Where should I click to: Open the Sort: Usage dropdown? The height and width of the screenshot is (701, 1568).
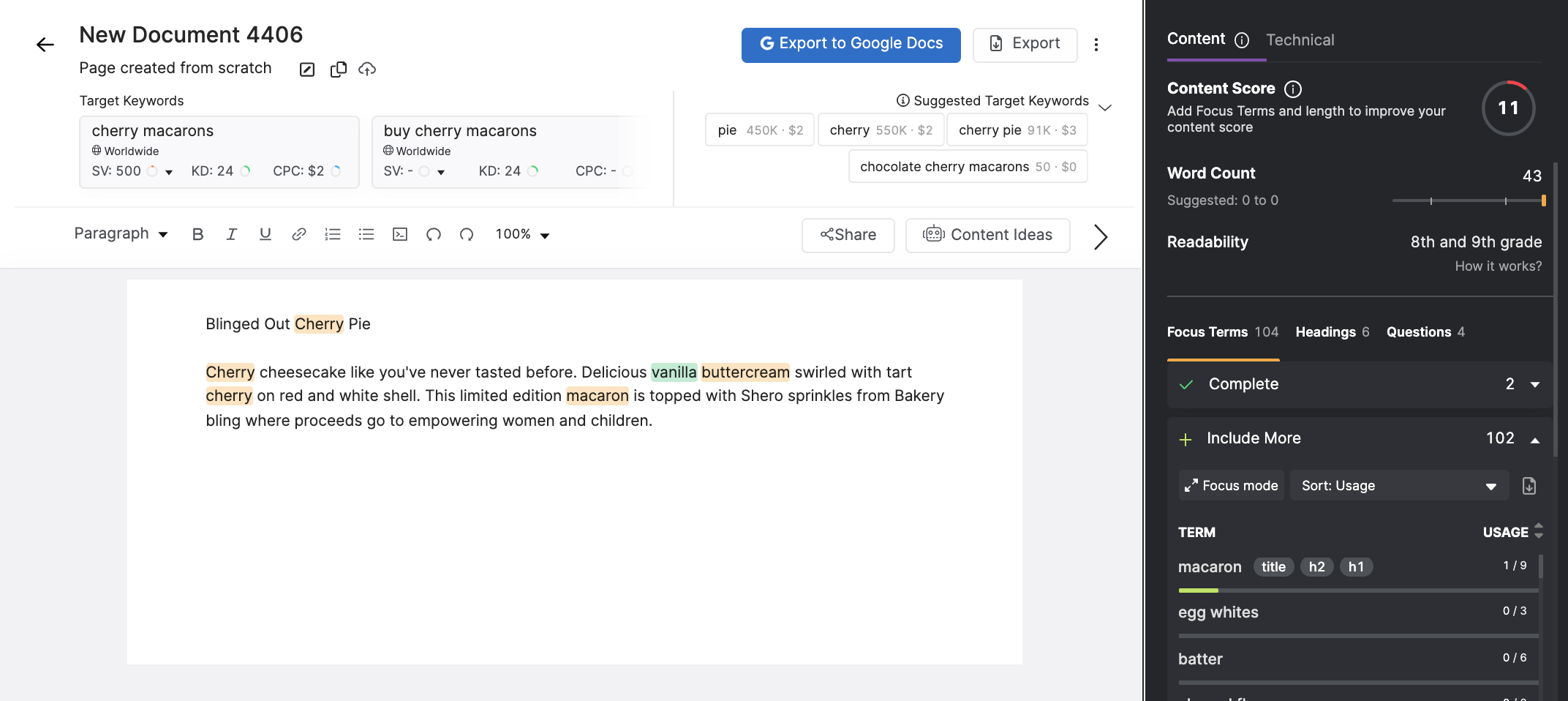coord(1398,485)
